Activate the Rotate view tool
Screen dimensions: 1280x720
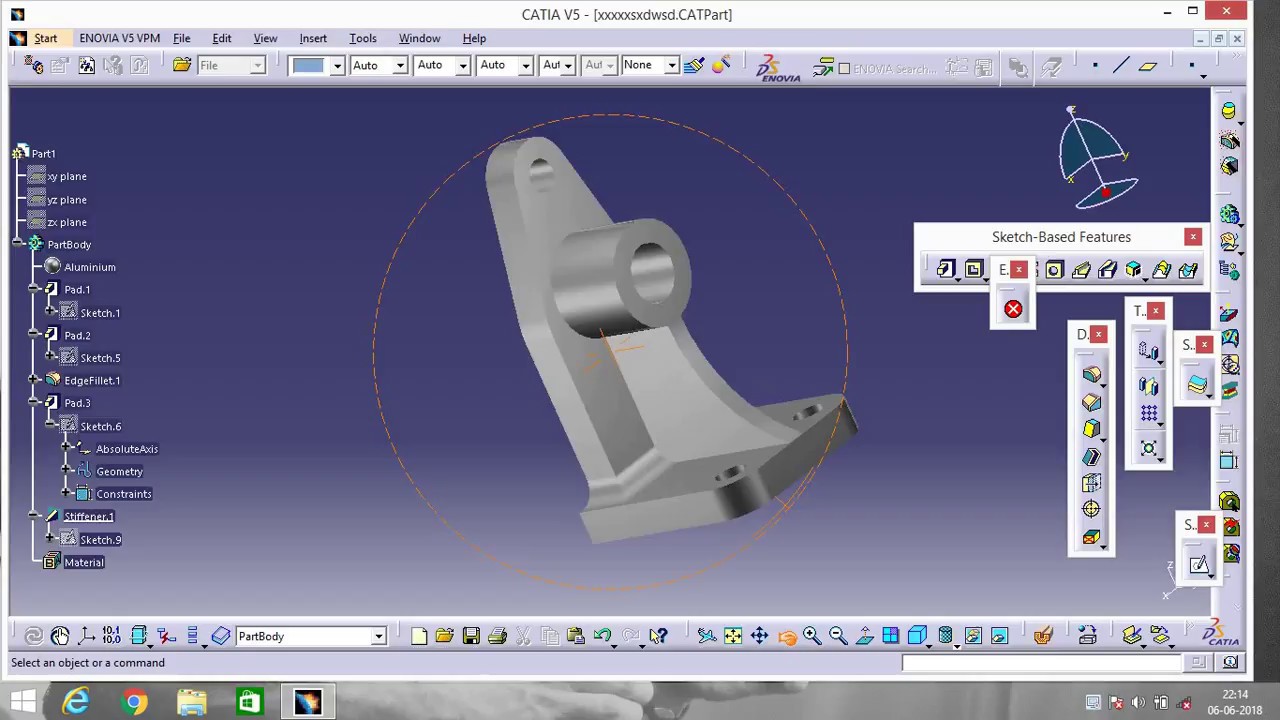coord(786,636)
